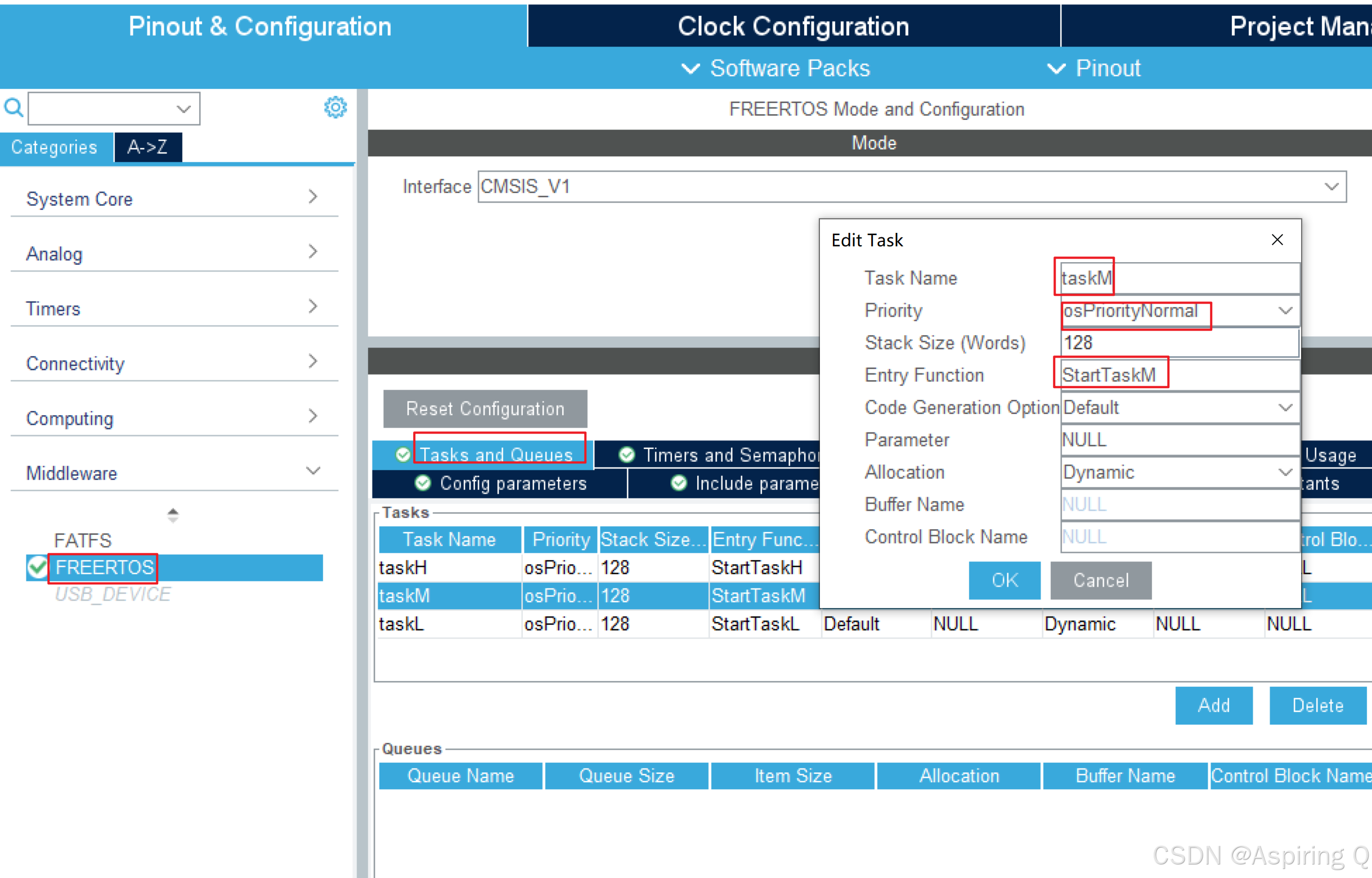Collapse the Middleware category

(313, 471)
